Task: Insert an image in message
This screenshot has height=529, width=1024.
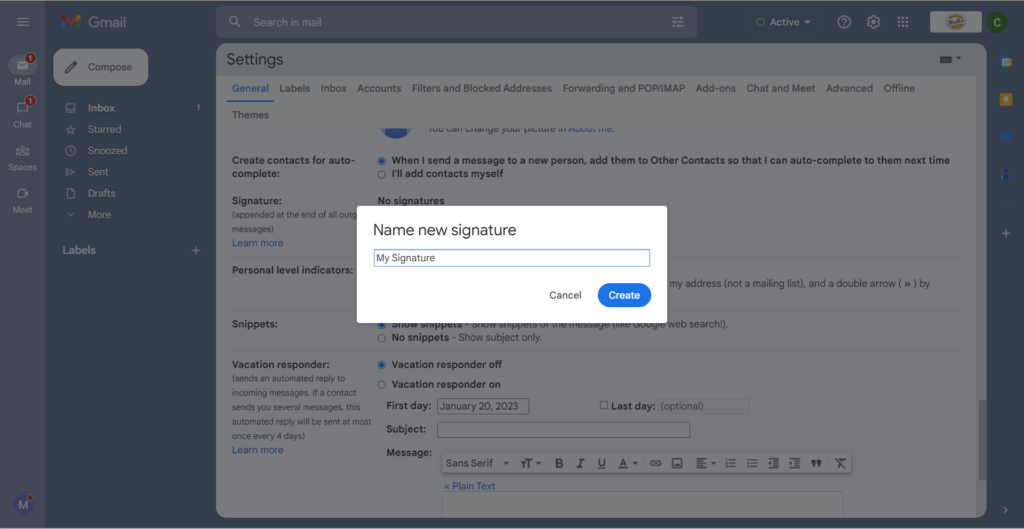Action: click(x=677, y=463)
